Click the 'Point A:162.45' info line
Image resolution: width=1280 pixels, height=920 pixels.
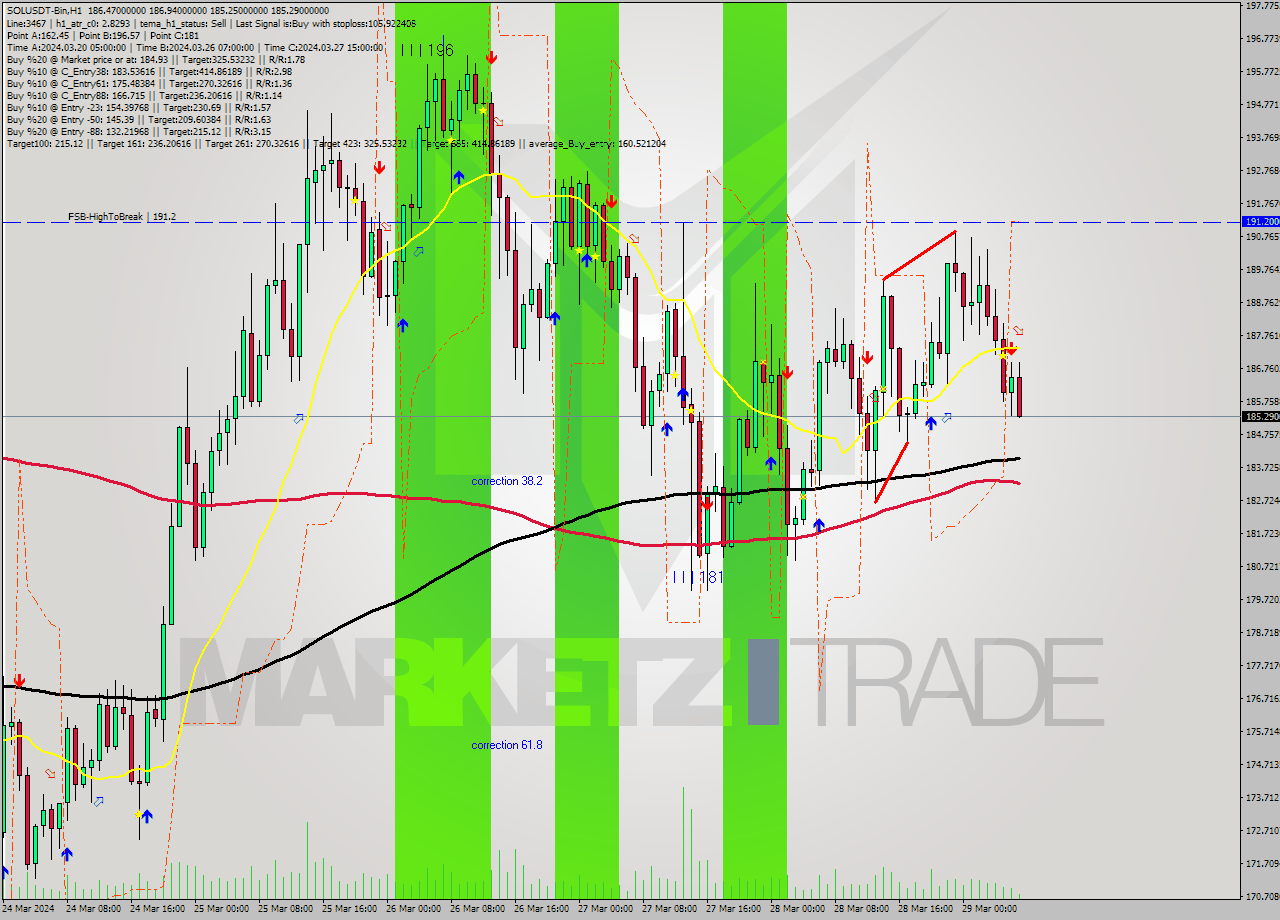pos(103,35)
